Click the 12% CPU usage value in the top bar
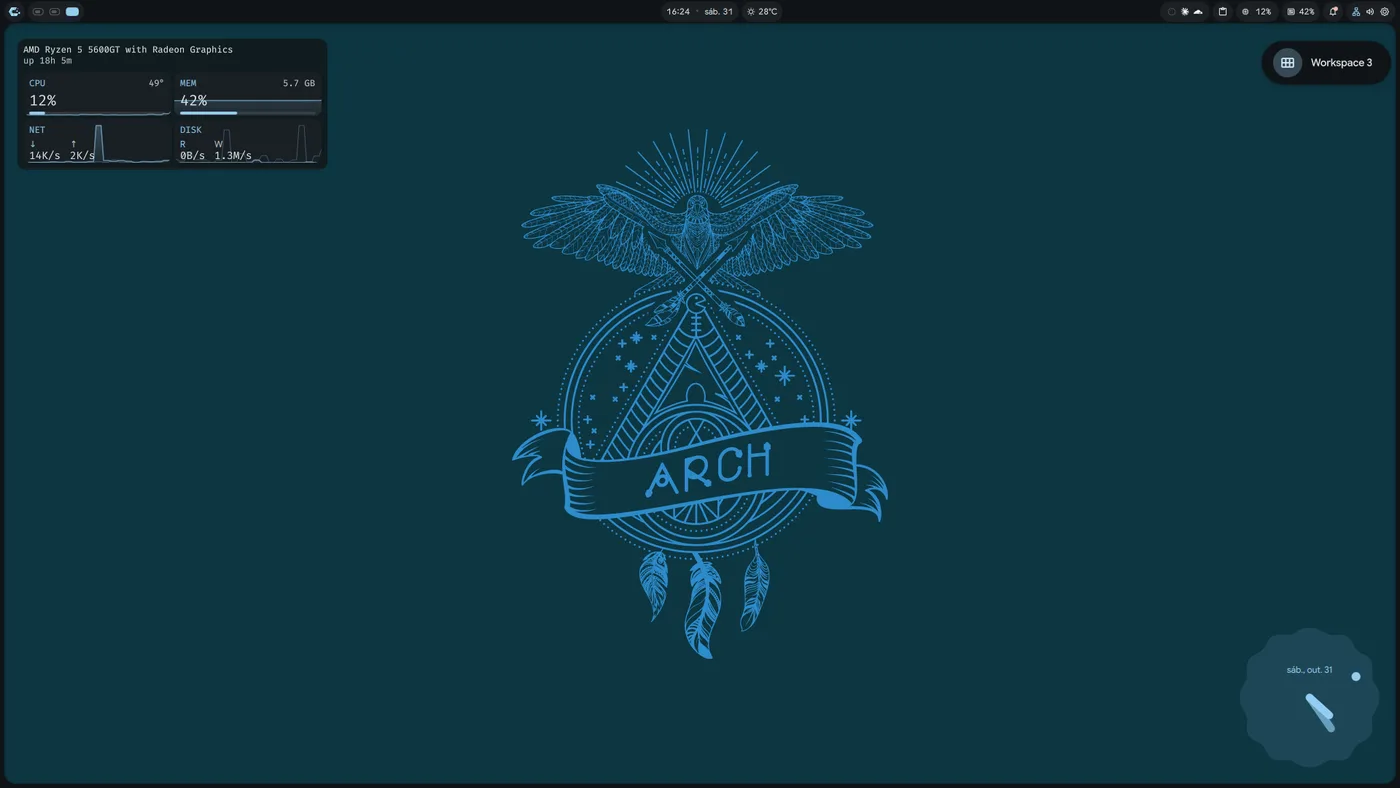The height and width of the screenshot is (788, 1400). pyautogui.click(x=1263, y=12)
